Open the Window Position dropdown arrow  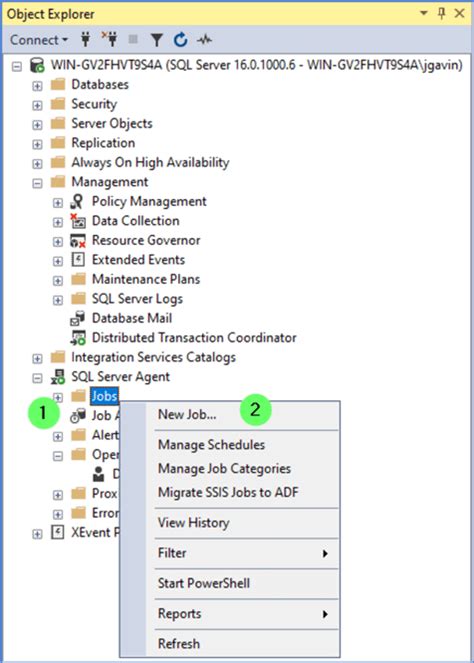(x=424, y=14)
